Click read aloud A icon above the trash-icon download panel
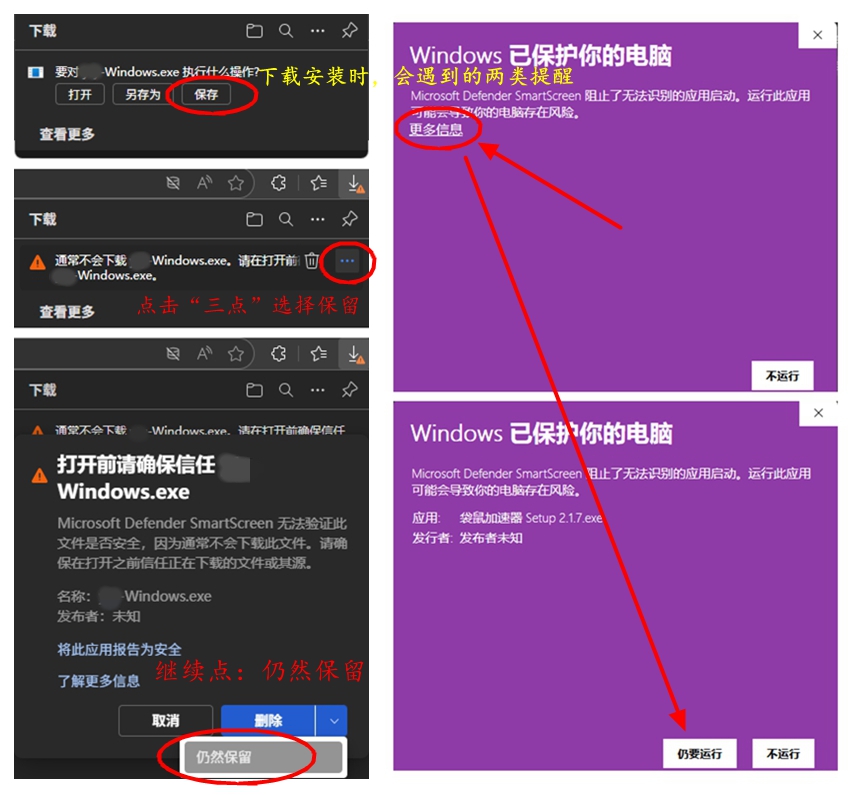 [204, 183]
